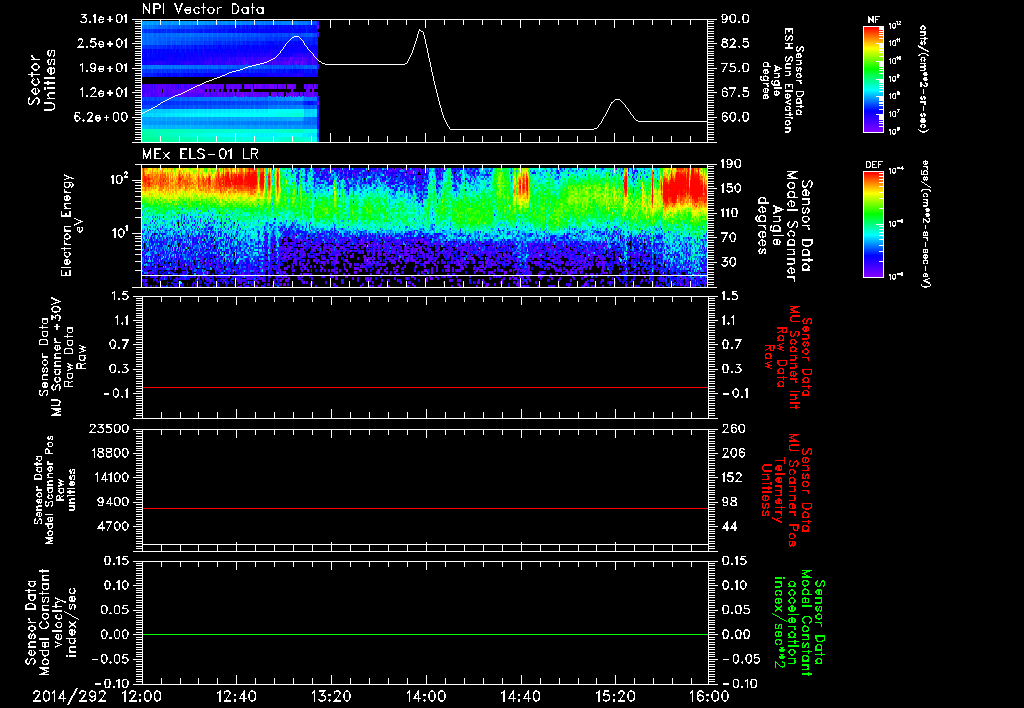This screenshot has height=708, width=1024.
Task: Click the 150 scanner angle tick label
Action: [731, 188]
